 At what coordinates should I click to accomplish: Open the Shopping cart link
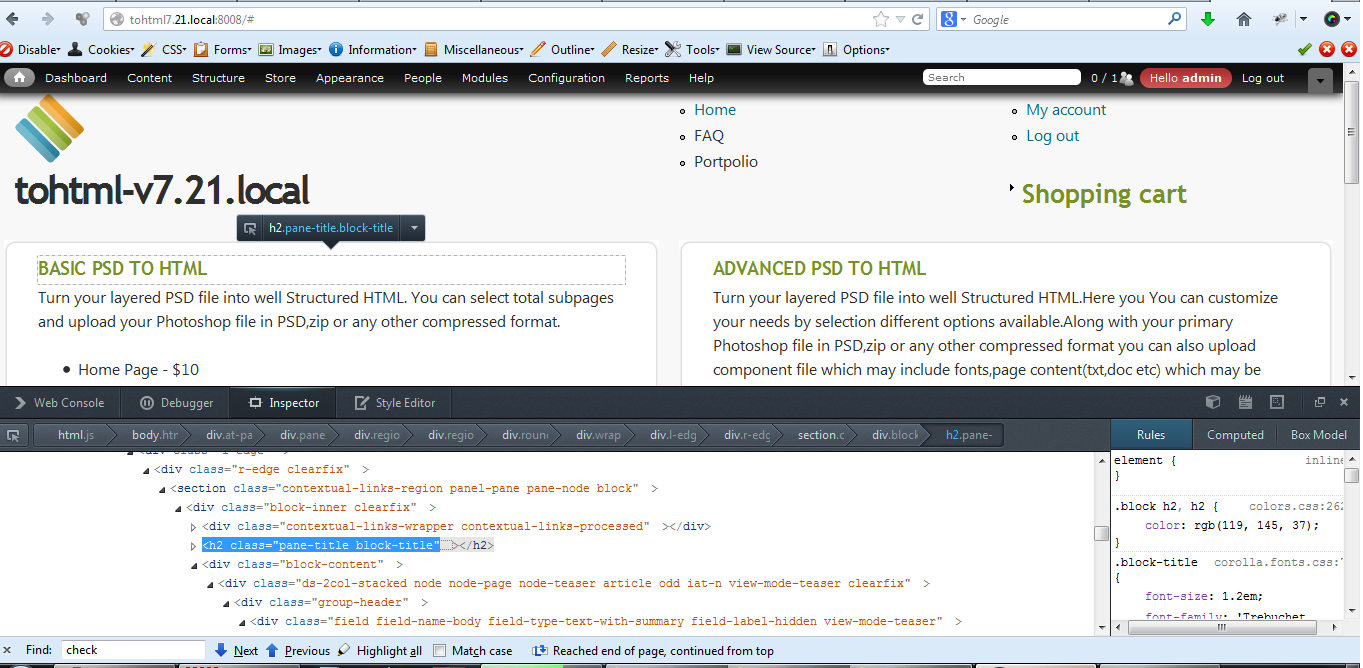coord(1104,194)
